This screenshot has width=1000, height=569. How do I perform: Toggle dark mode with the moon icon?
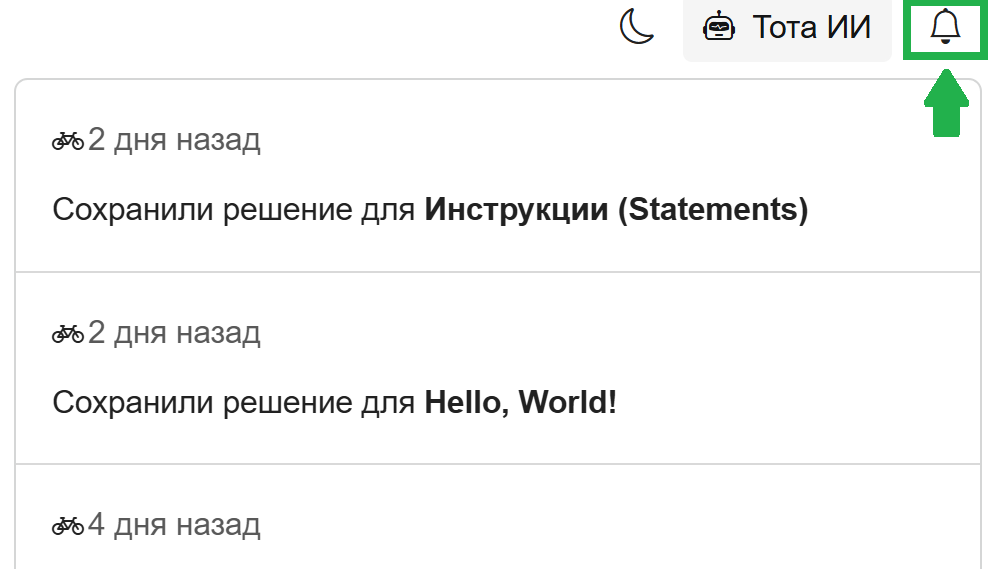[x=637, y=26]
